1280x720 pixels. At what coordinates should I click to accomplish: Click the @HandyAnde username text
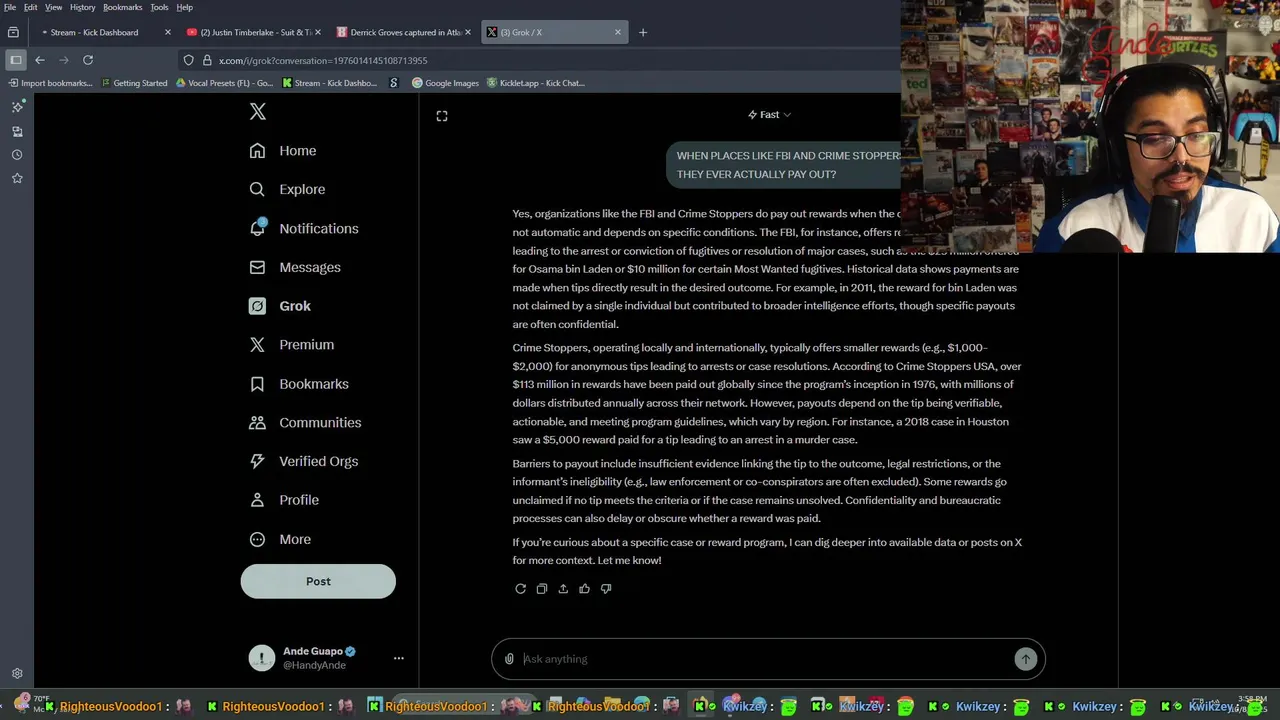(314, 665)
